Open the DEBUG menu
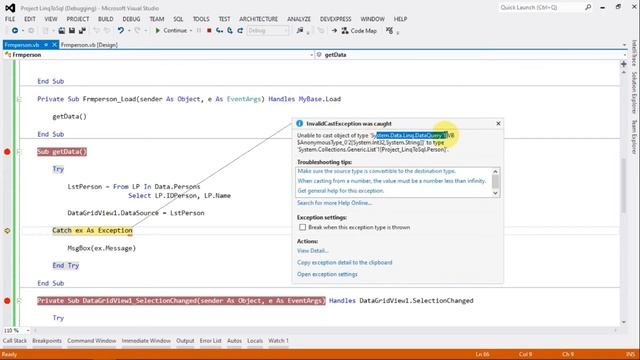 tap(131, 19)
